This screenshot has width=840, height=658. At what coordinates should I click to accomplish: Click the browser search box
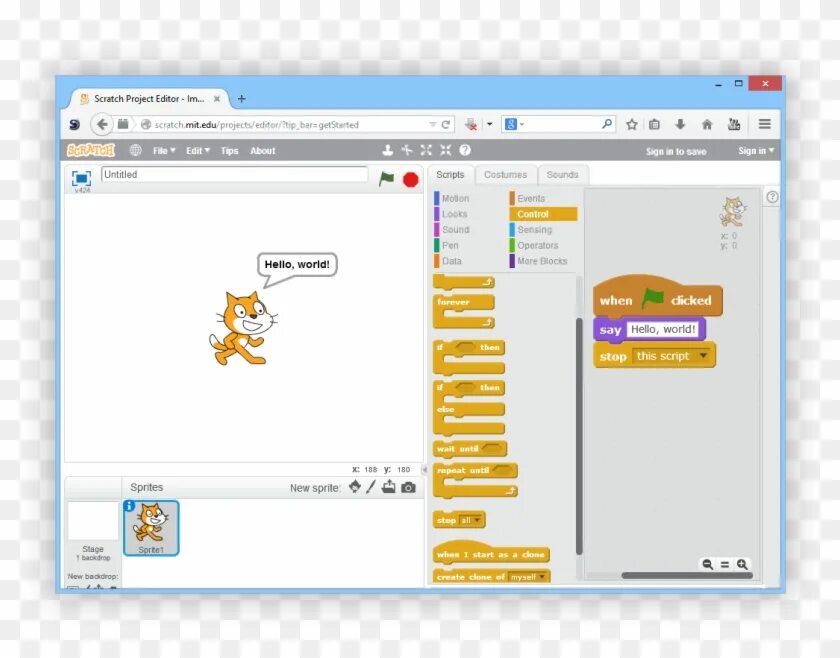561,124
